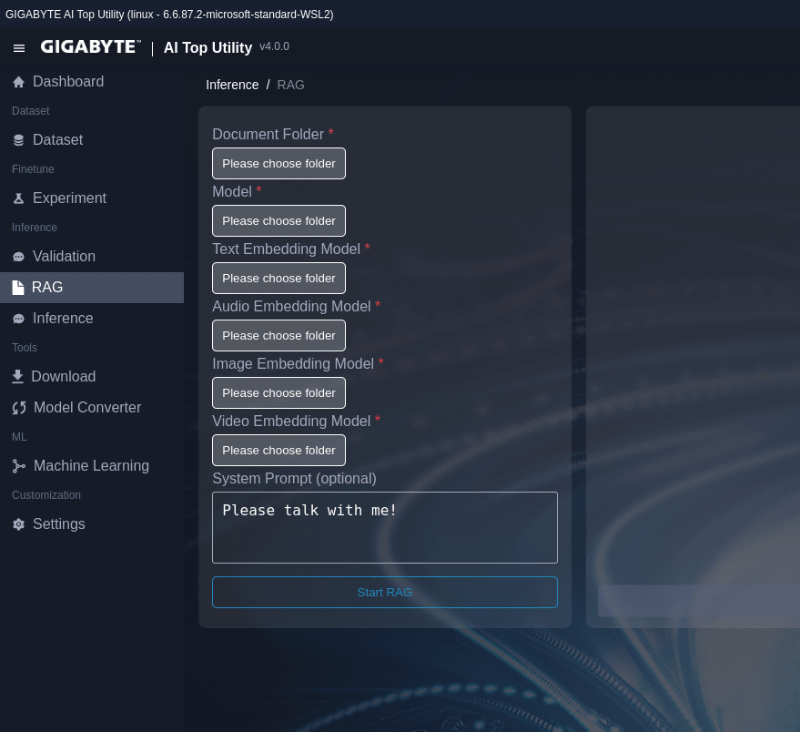Click the Document Folder label
This screenshot has height=732, width=800.
(268, 134)
